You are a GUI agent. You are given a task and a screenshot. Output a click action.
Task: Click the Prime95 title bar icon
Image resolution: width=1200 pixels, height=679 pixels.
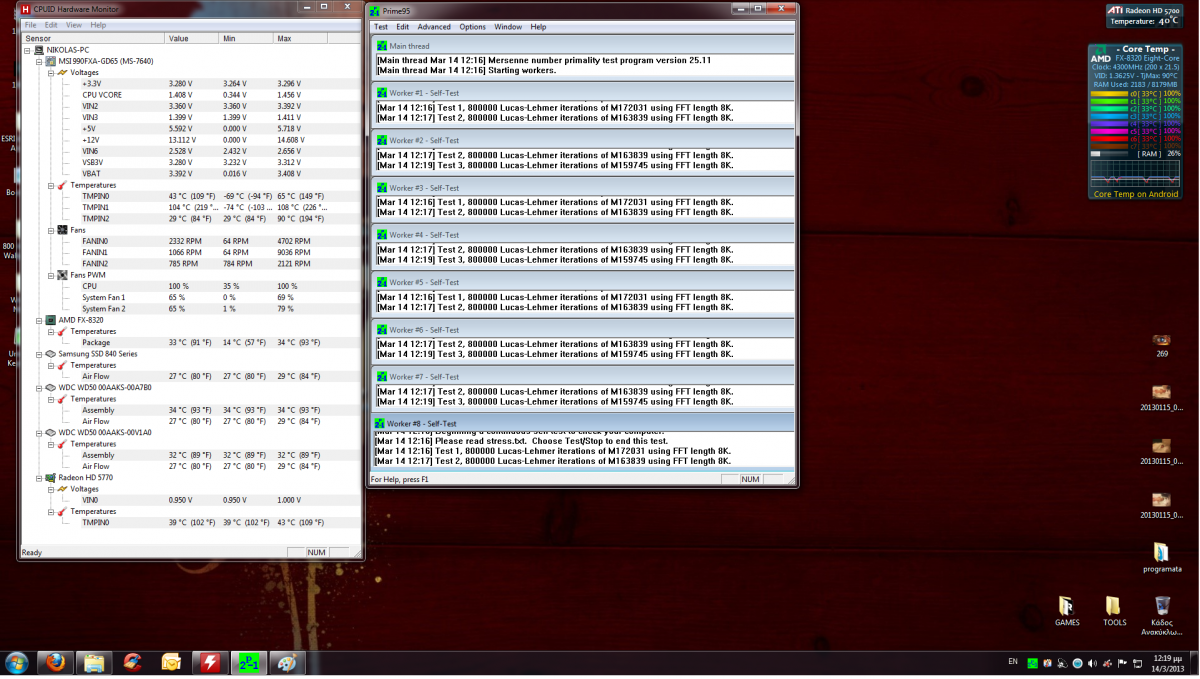375,11
